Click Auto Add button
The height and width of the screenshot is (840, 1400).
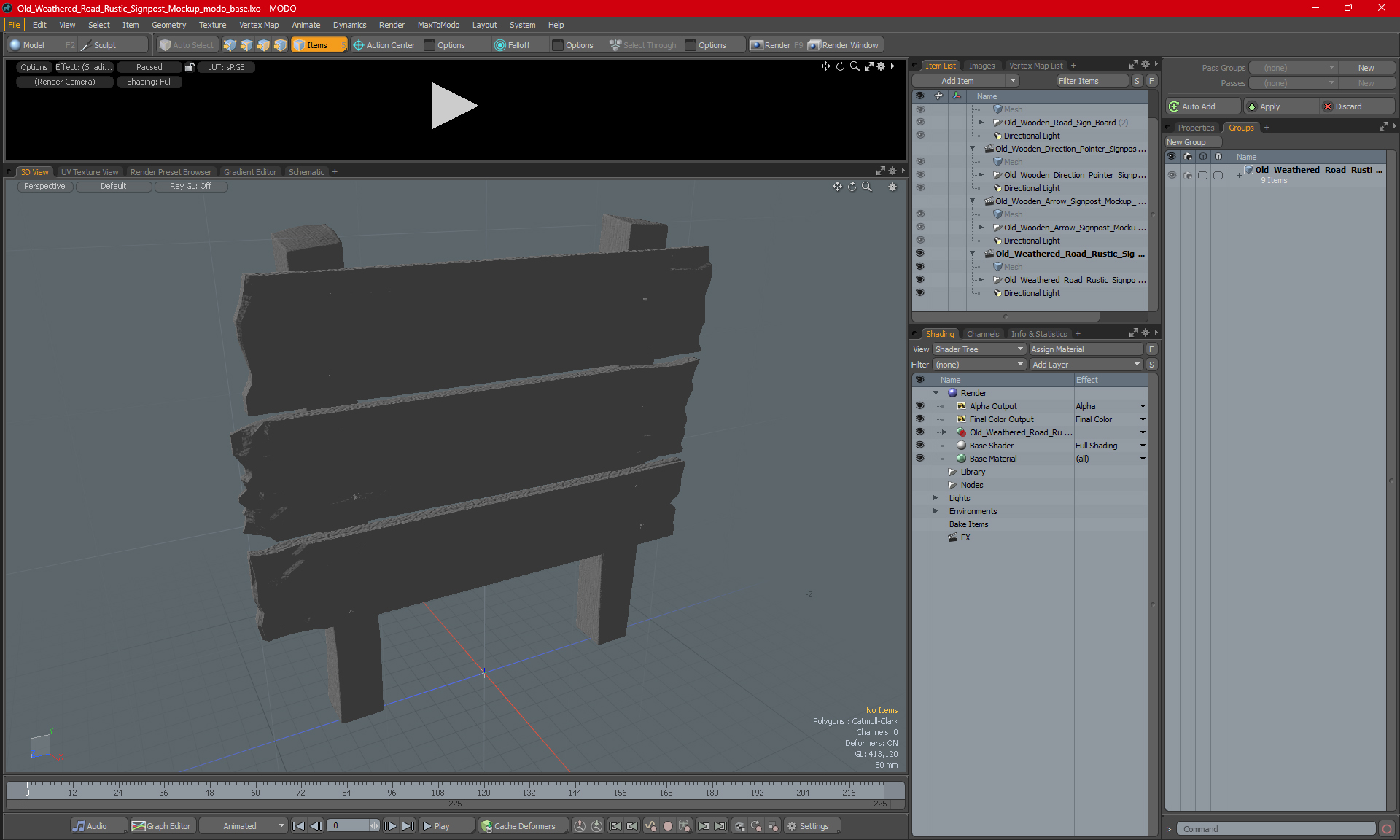coord(1202,106)
